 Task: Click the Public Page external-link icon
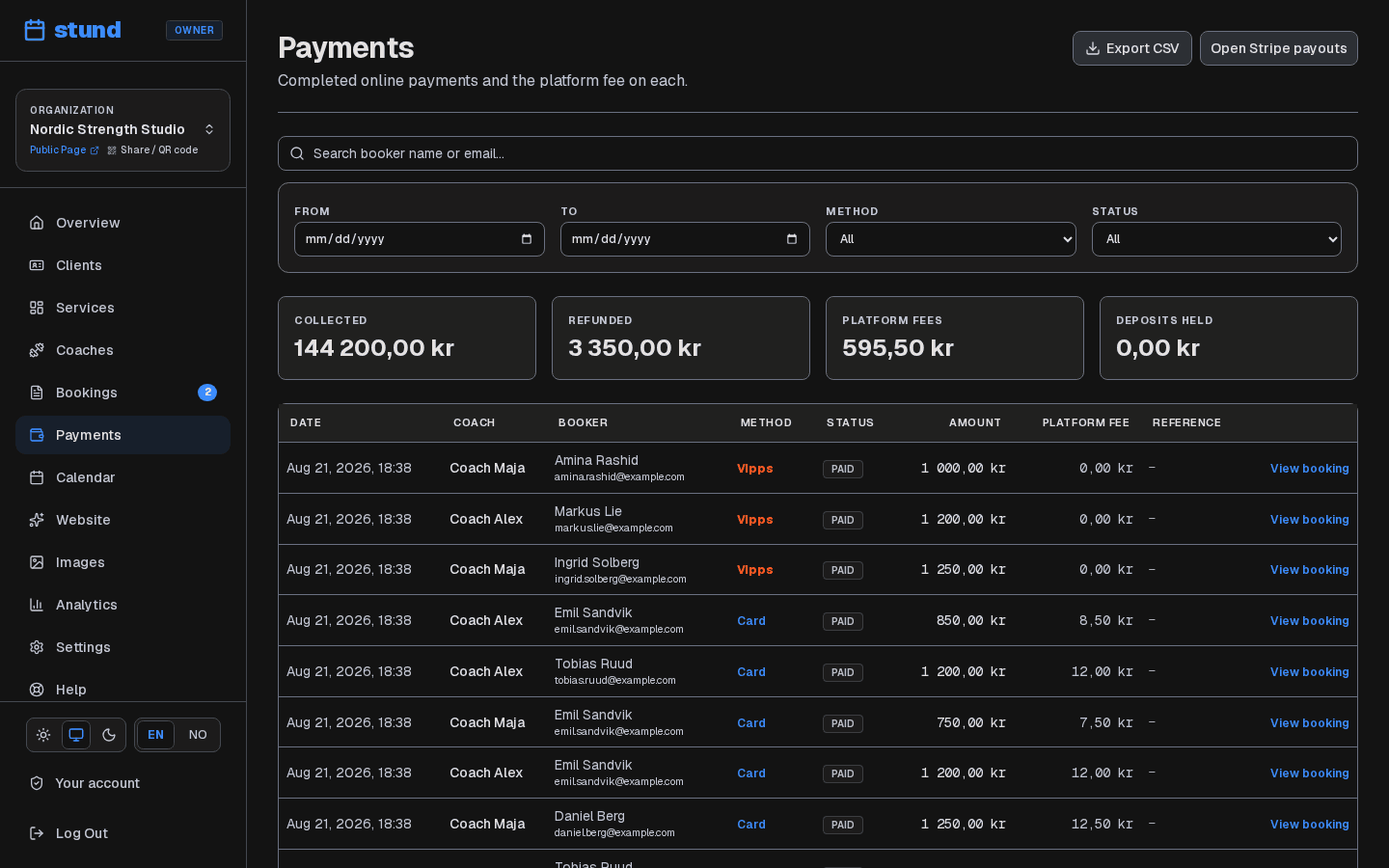tap(95, 150)
